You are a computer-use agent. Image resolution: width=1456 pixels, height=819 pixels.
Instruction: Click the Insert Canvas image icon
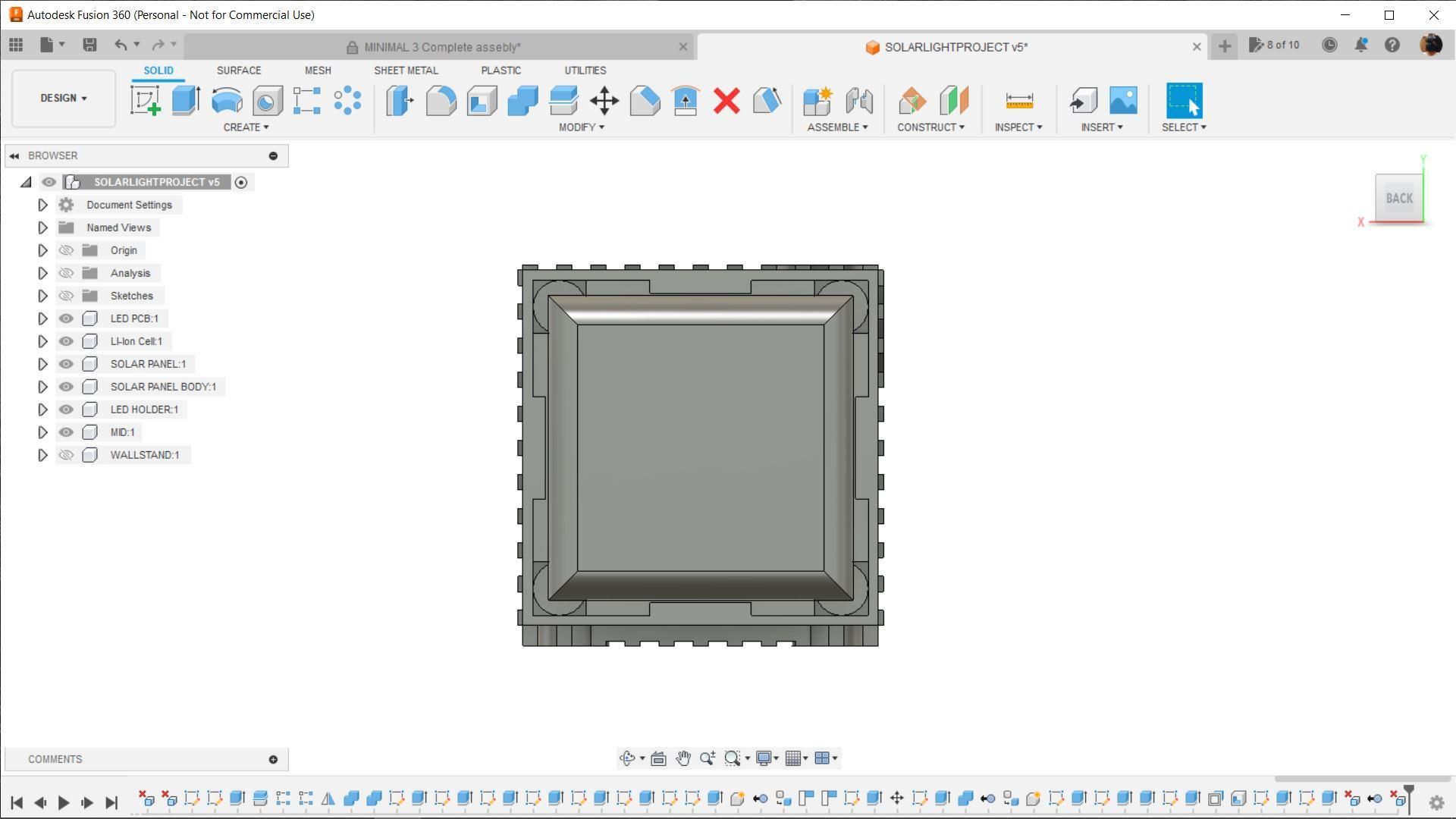[1123, 100]
